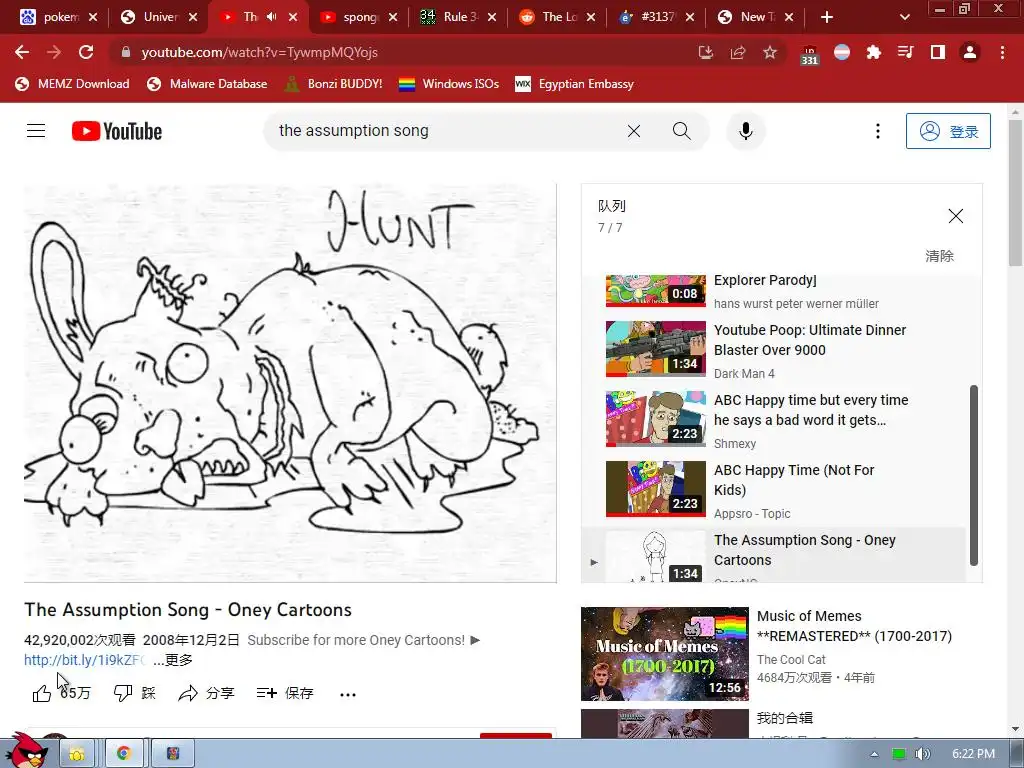Open the Angry Birds start button
The width and height of the screenshot is (1024, 768).
(26, 750)
